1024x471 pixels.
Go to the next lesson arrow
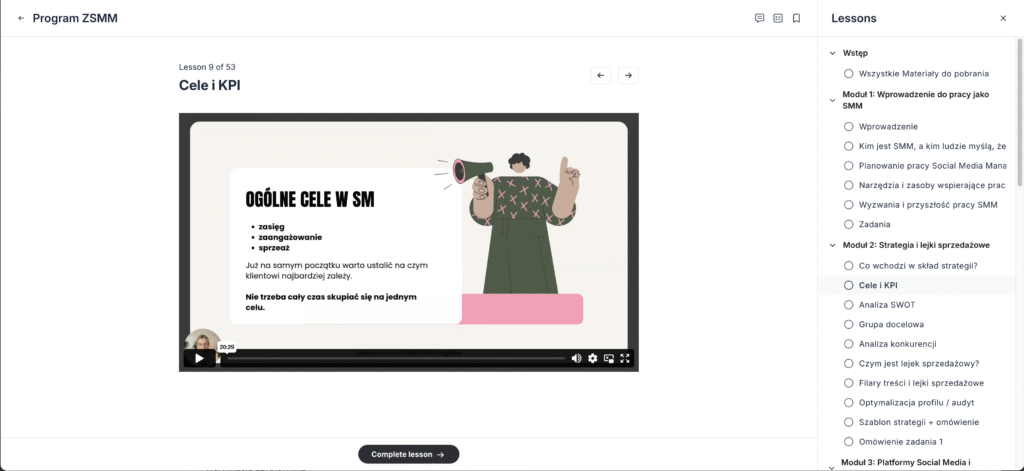pyautogui.click(x=627, y=75)
